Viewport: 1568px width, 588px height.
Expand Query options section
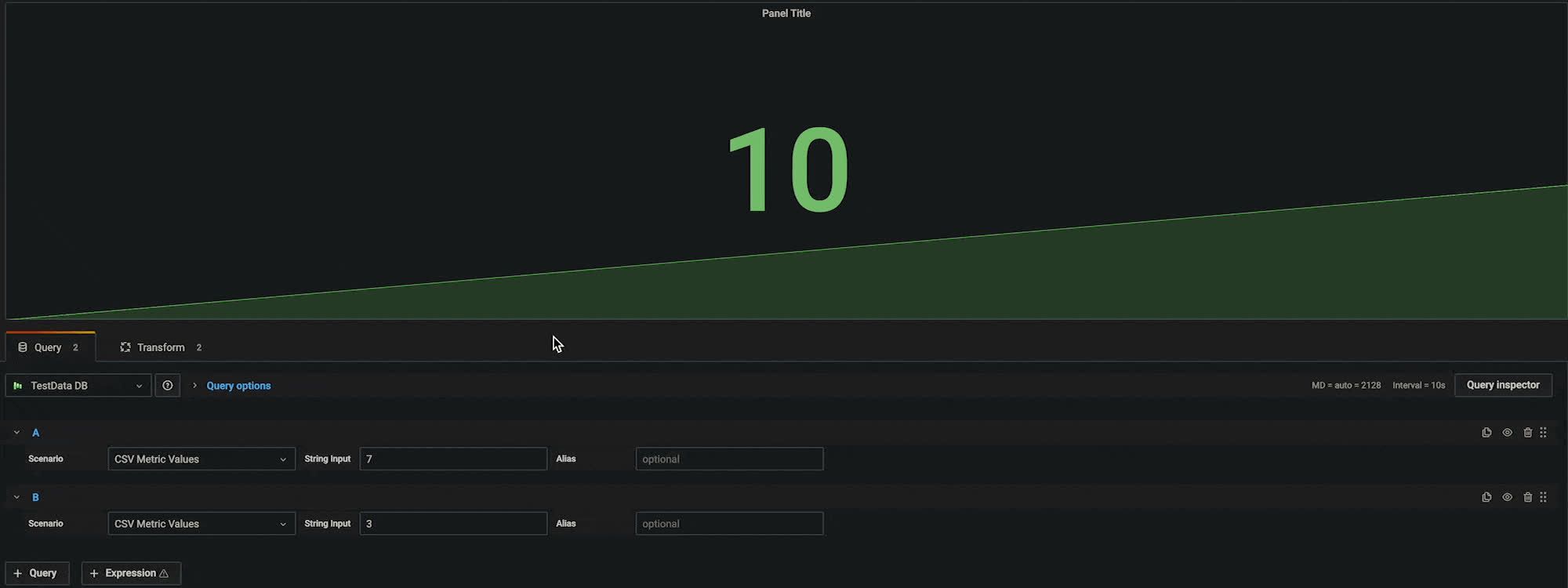point(238,386)
